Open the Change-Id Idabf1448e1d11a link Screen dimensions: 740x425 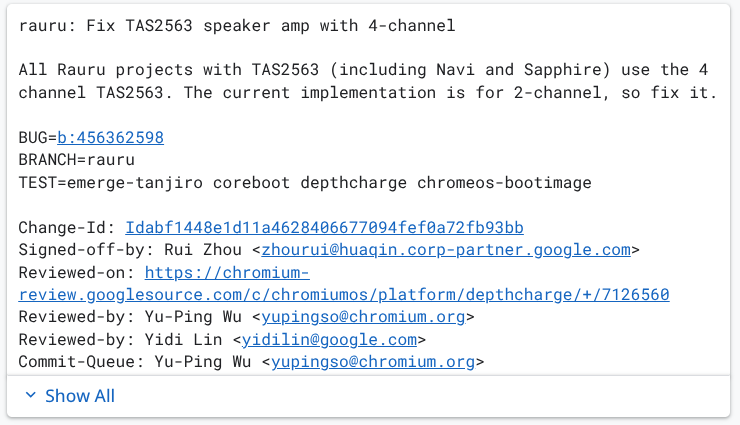pyautogui.click(x=324, y=228)
